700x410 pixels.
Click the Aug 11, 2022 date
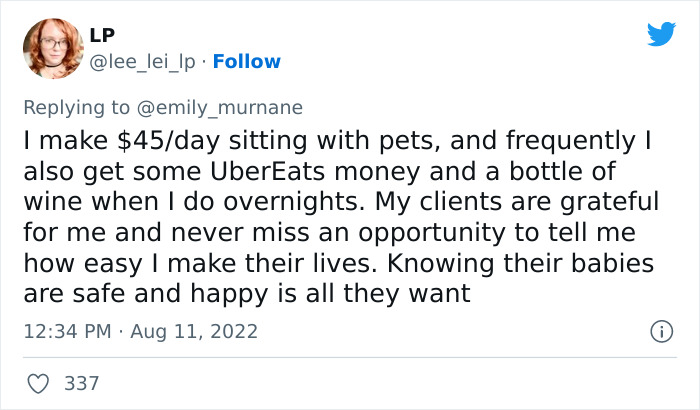tap(189, 330)
